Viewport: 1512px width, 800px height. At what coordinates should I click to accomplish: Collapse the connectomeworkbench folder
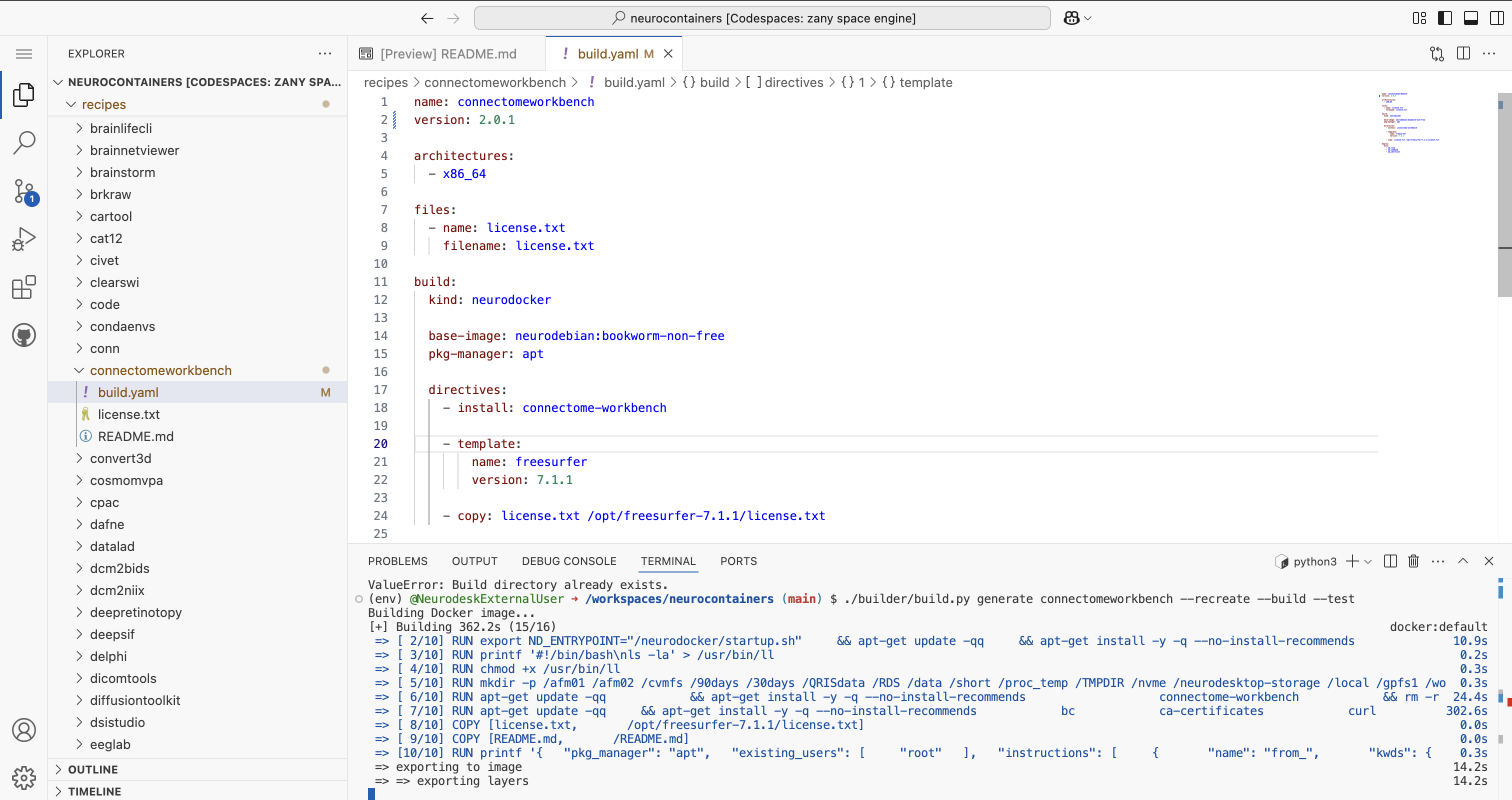pyautogui.click(x=160, y=370)
